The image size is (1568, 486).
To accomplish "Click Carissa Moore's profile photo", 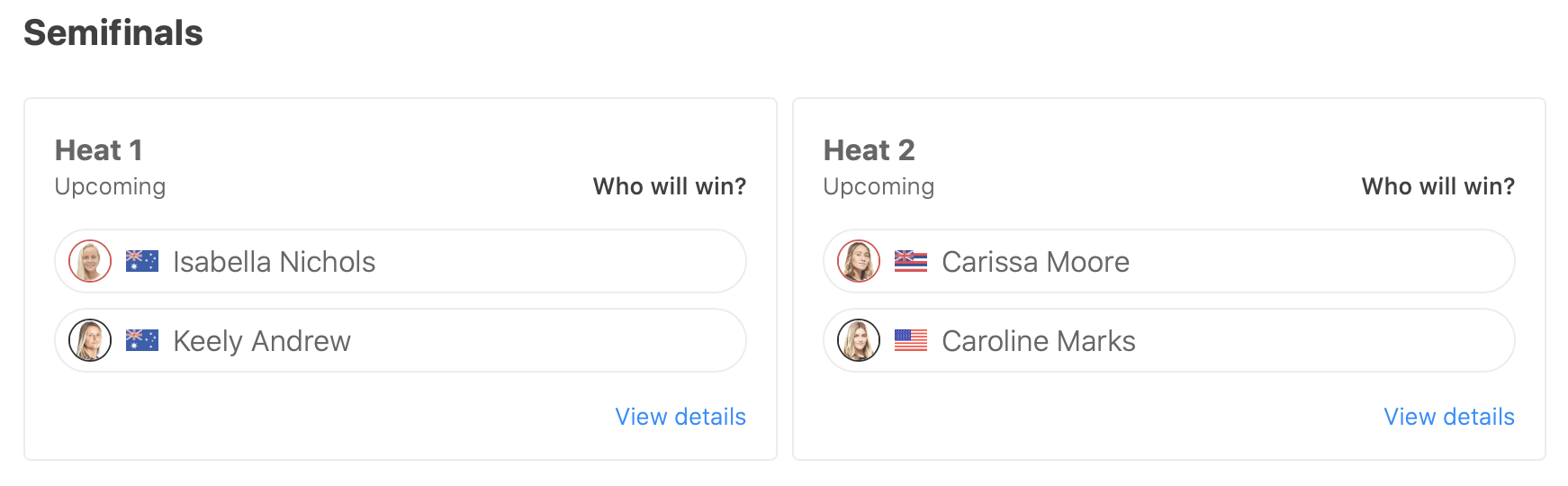I will (x=859, y=261).
